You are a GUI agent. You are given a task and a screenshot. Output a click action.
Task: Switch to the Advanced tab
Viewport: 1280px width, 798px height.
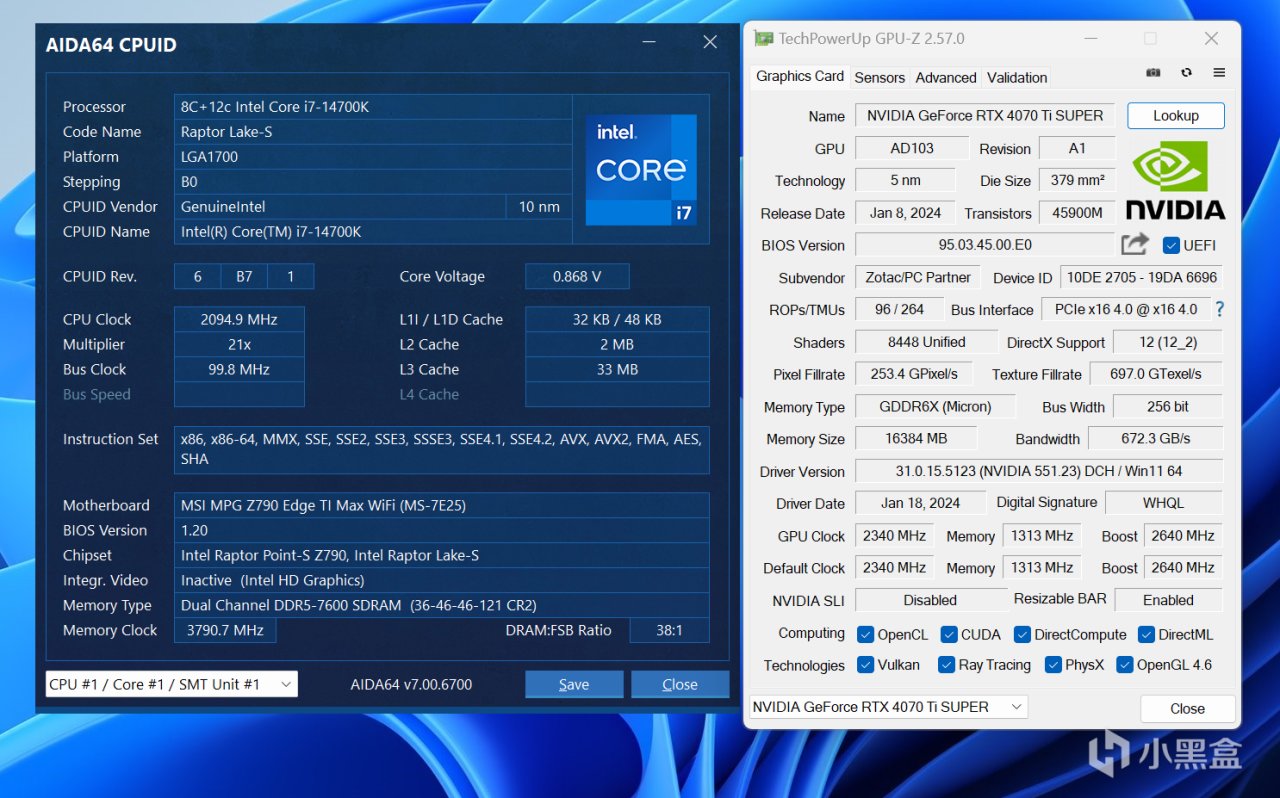pyautogui.click(x=945, y=77)
